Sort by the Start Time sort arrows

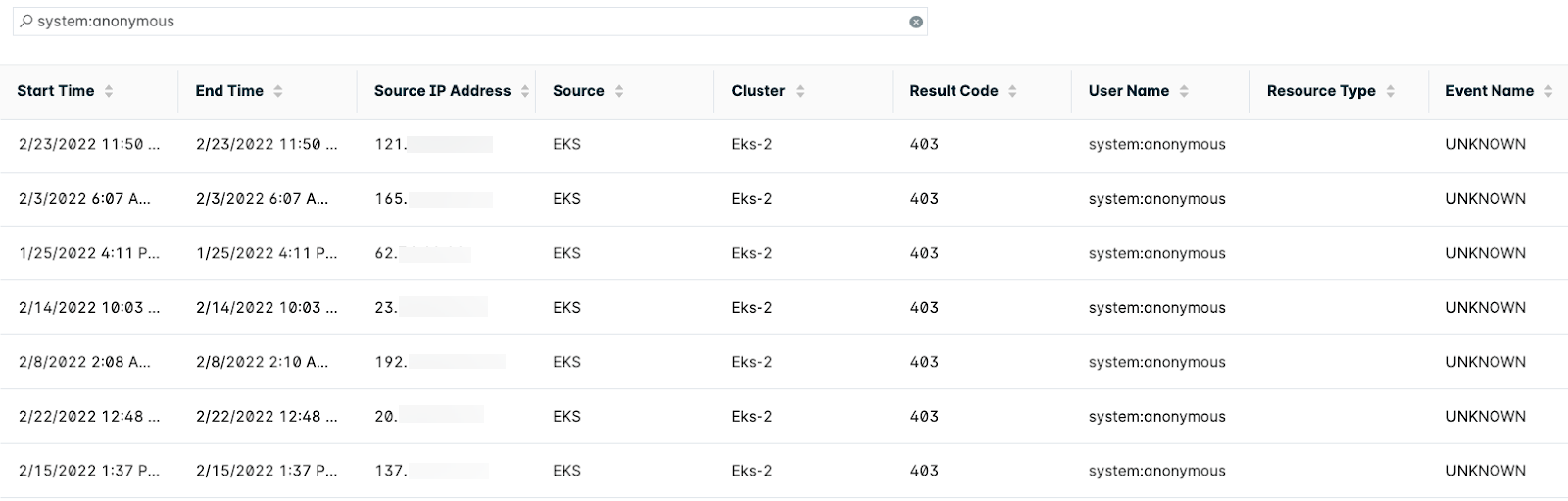coord(109,91)
